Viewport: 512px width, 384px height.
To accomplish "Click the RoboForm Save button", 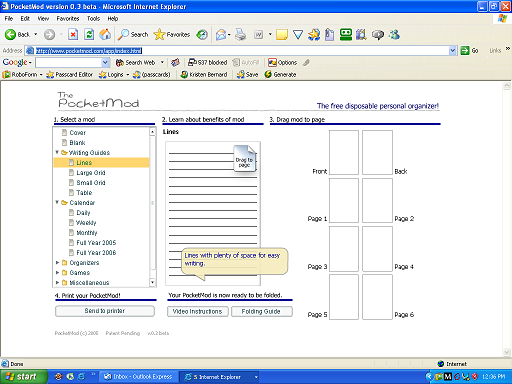I will 247,75.
